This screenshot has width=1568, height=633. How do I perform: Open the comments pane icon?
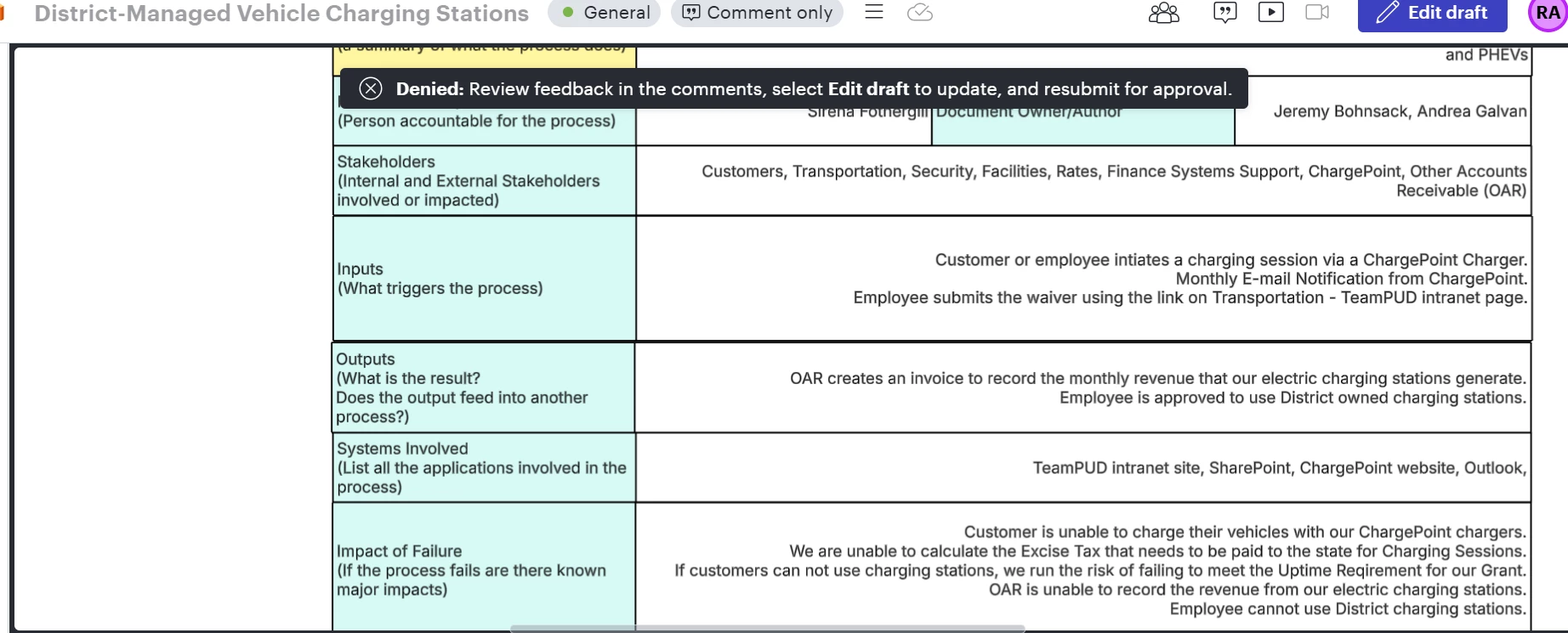pyautogui.click(x=1224, y=13)
